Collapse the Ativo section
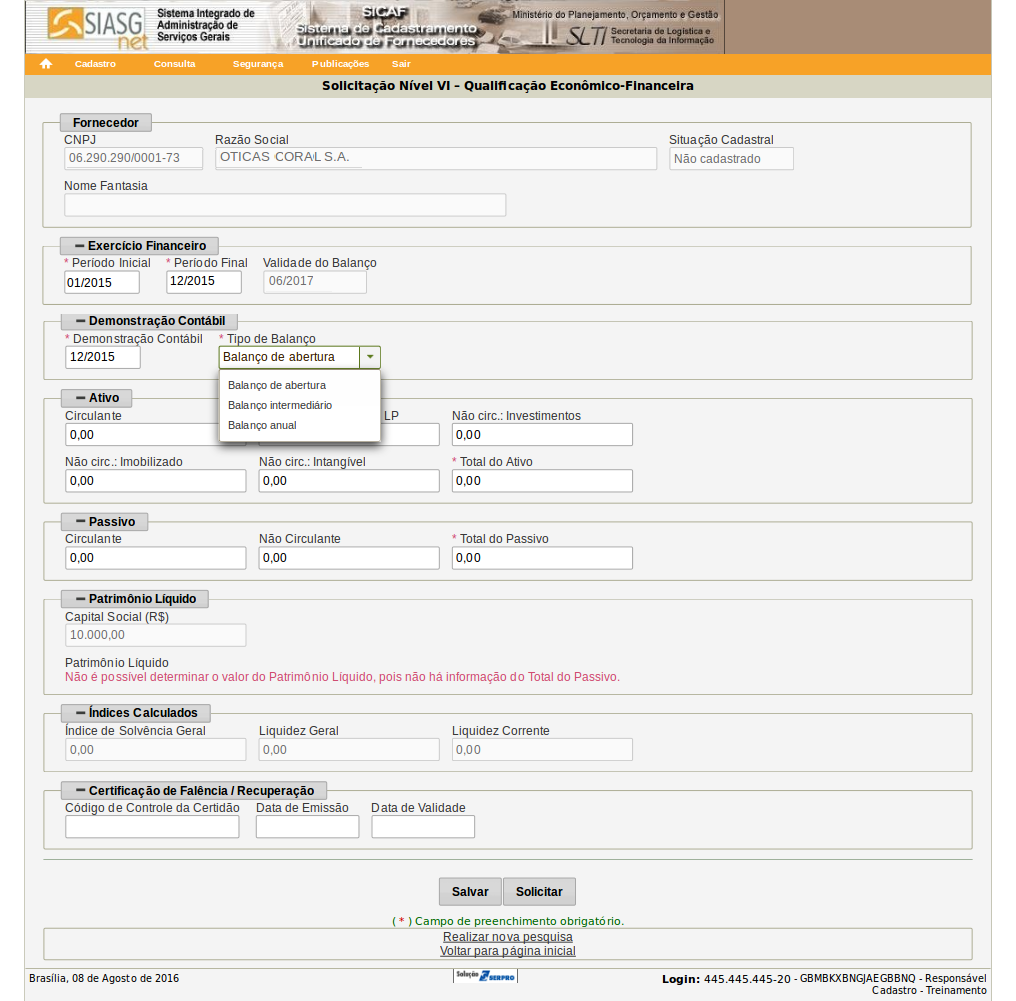1016x1001 pixels. pos(97,398)
